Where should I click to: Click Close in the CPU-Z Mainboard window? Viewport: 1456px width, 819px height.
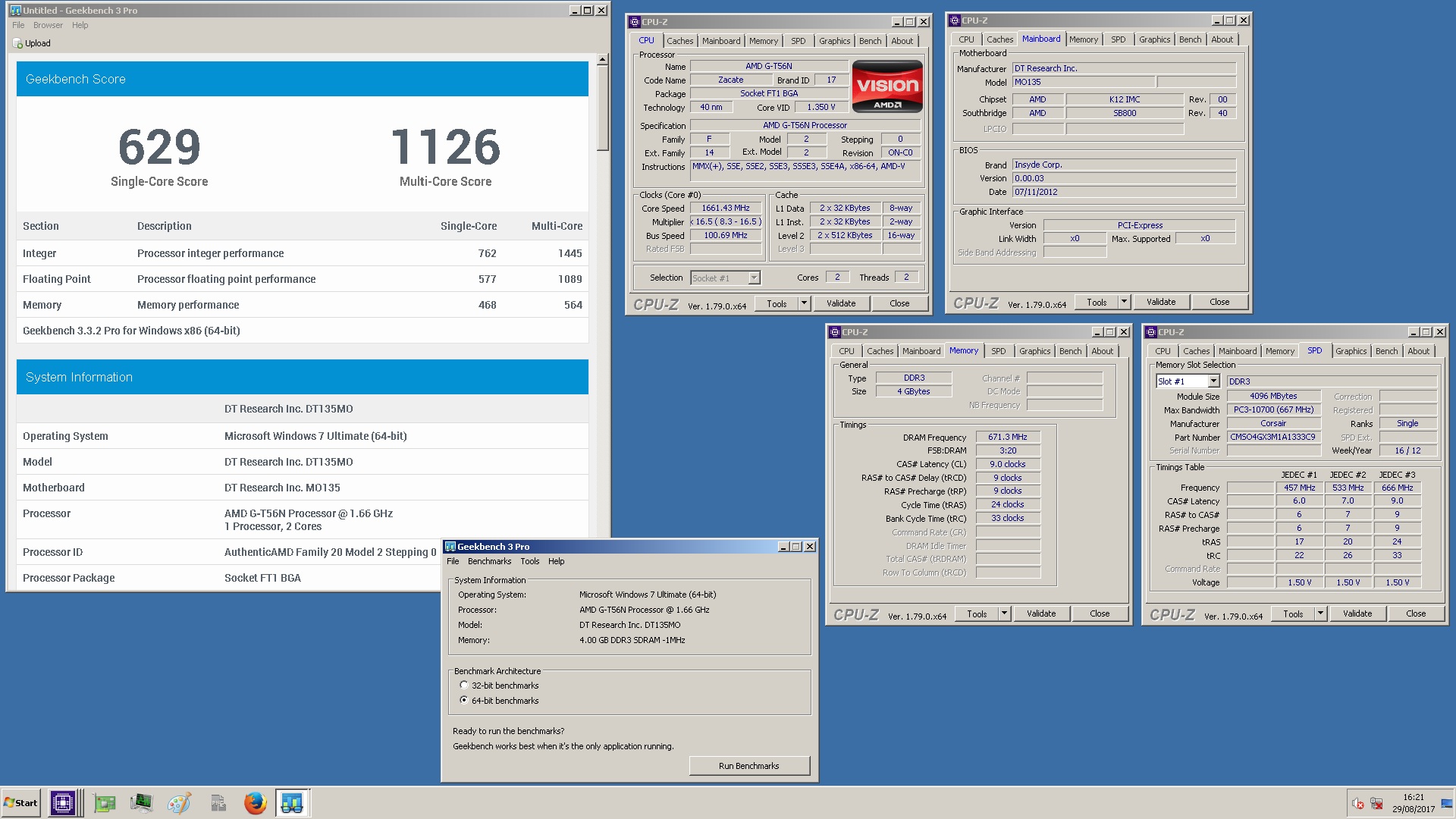click(x=1219, y=302)
